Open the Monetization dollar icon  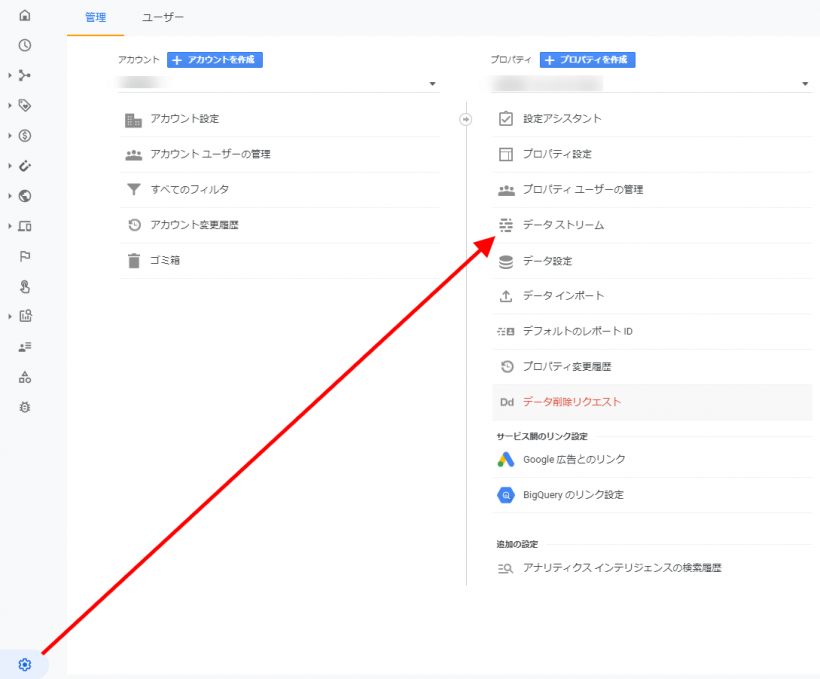24,134
